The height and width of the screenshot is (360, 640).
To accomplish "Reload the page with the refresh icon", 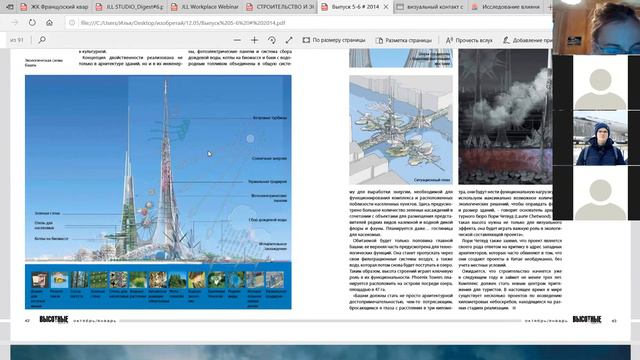I will (32, 23).
